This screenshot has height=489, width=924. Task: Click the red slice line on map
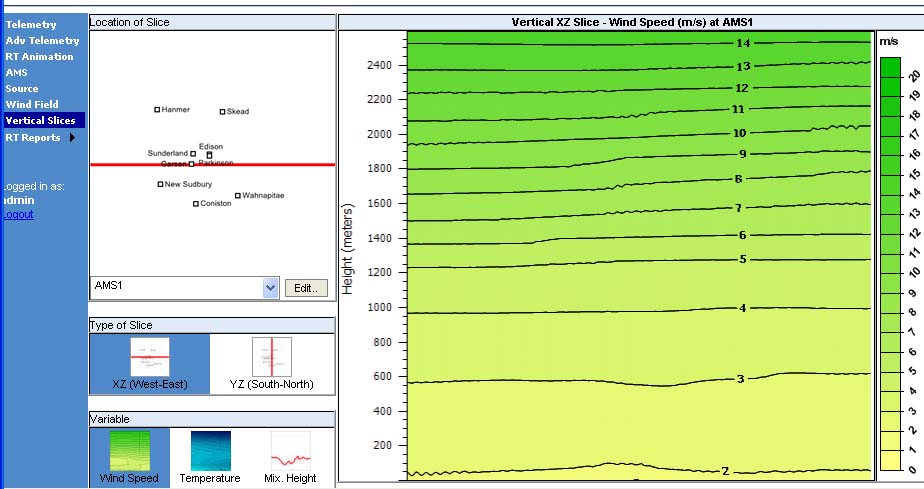(120, 164)
